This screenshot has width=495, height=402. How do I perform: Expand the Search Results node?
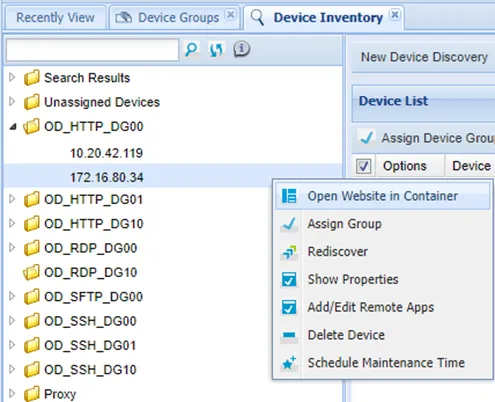[x=12, y=77]
